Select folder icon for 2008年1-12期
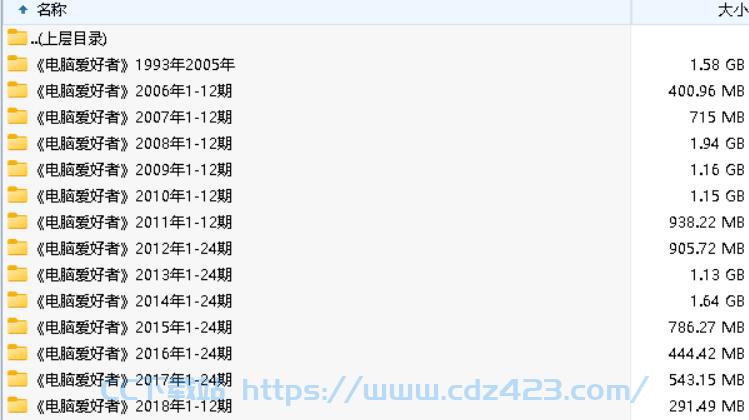Screen dimensions: 749x420 [x=17, y=142]
